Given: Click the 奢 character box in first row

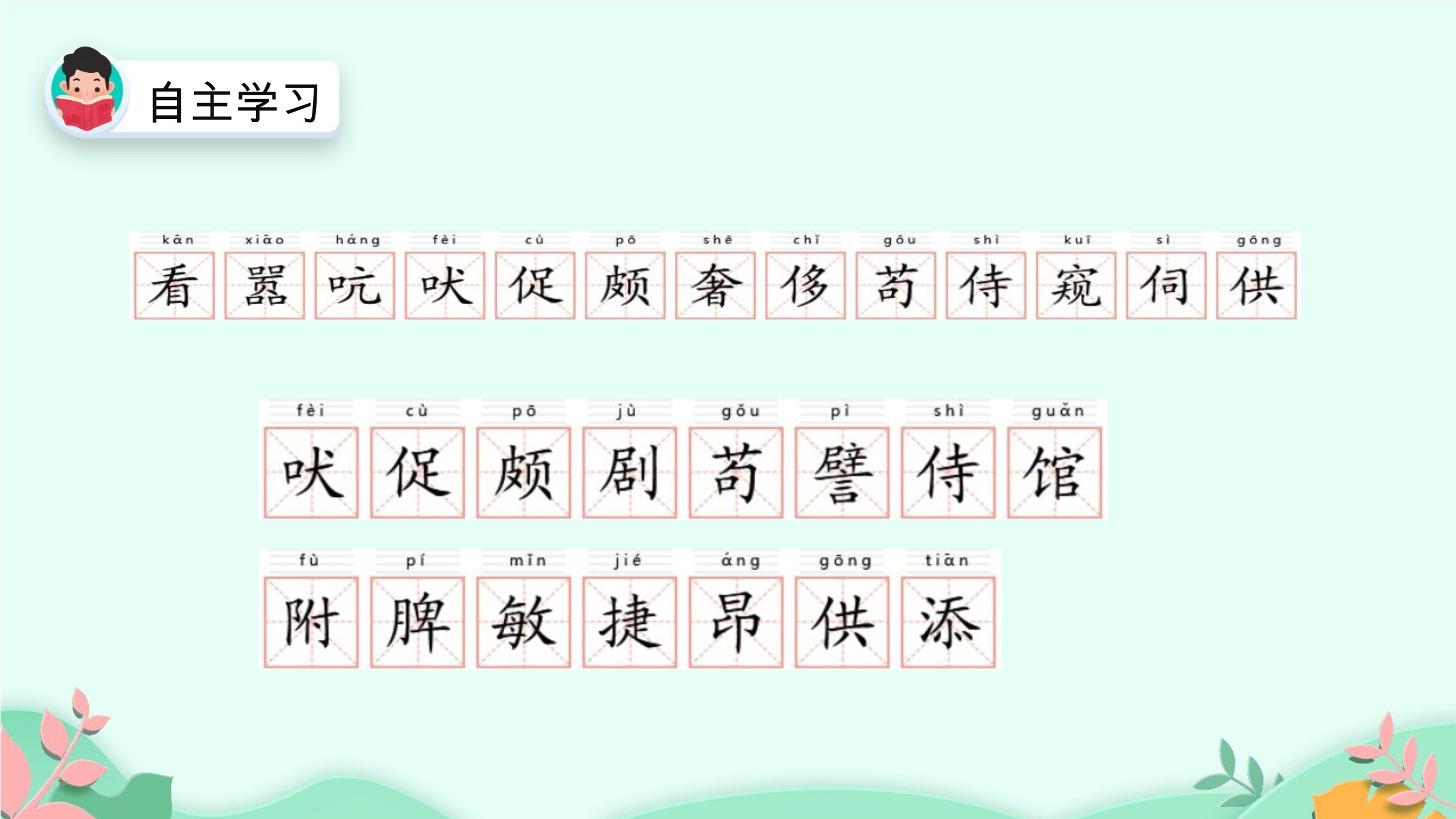Looking at the screenshot, I should coord(715,286).
